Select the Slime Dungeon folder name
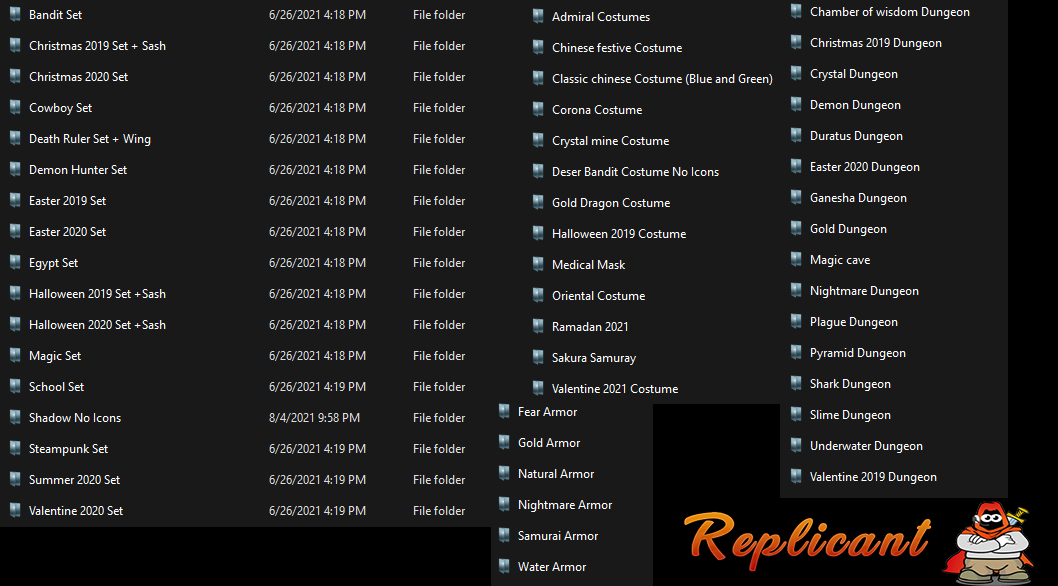The width and height of the screenshot is (1058, 586). (850, 415)
